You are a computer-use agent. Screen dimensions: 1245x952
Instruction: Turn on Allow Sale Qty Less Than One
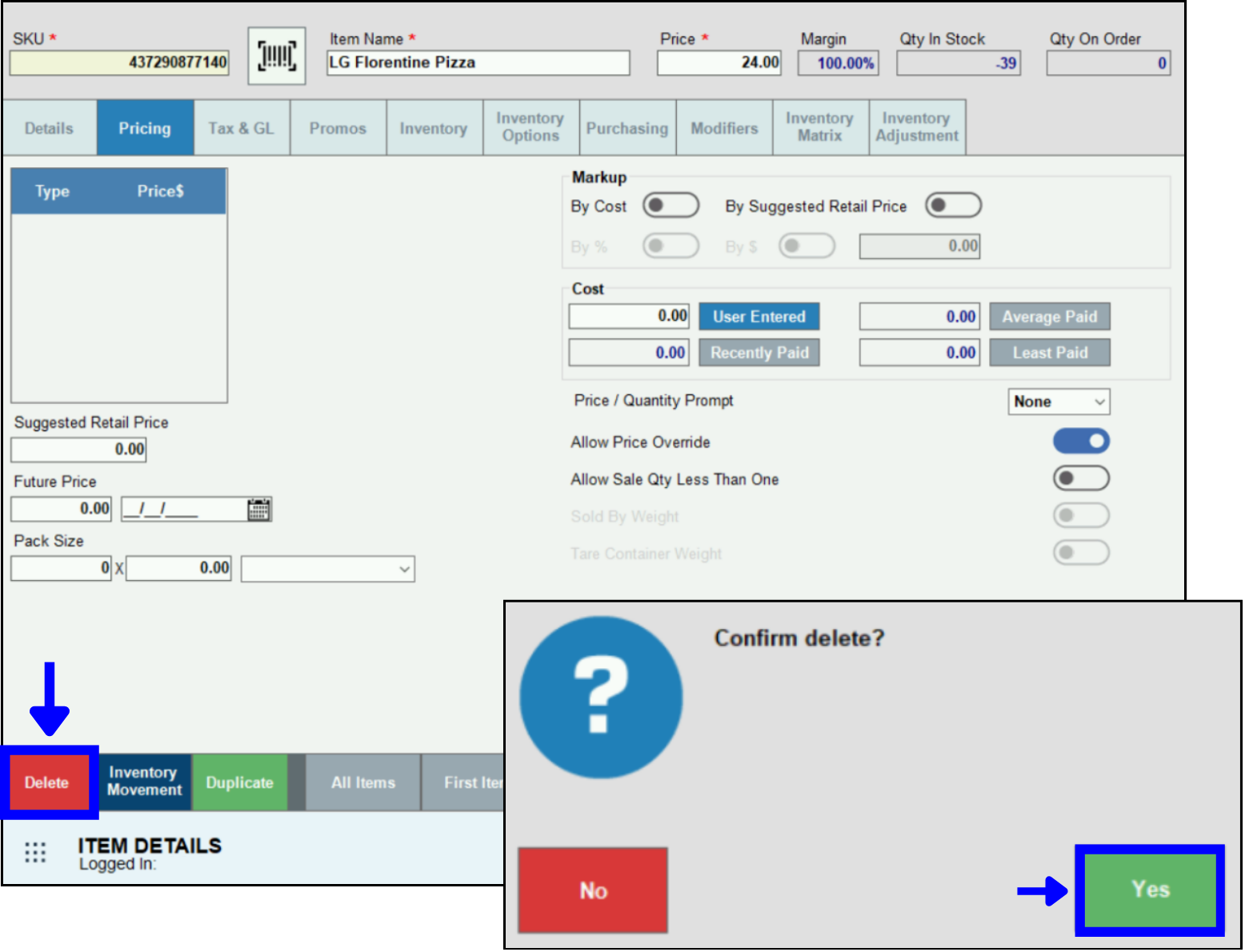coord(1081,478)
